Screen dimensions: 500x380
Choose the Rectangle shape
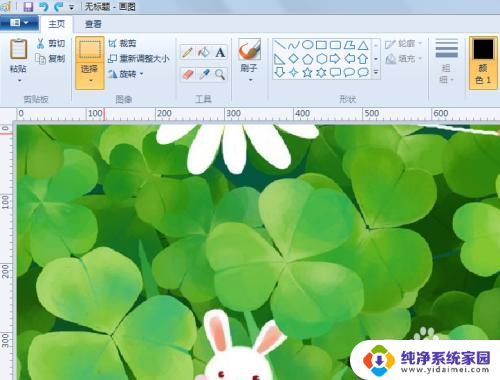321,45
